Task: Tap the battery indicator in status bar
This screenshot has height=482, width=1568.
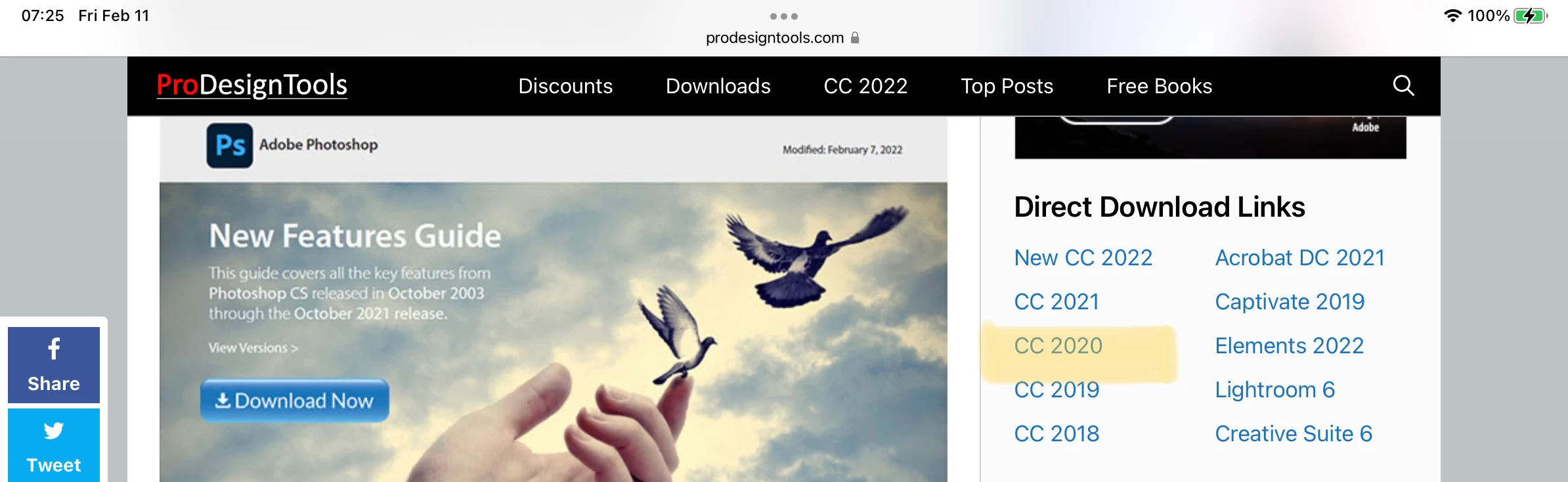Action: [1531, 16]
